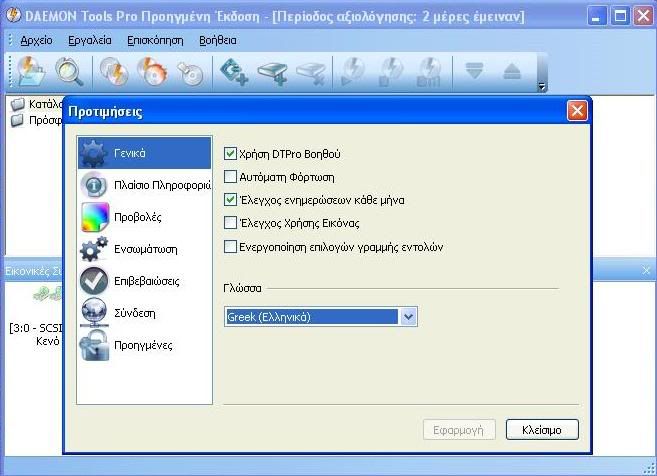The image size is (657, 476).
Task: Open the Γλώσσα language dropdown arrow
Action: tap(408, 317)
